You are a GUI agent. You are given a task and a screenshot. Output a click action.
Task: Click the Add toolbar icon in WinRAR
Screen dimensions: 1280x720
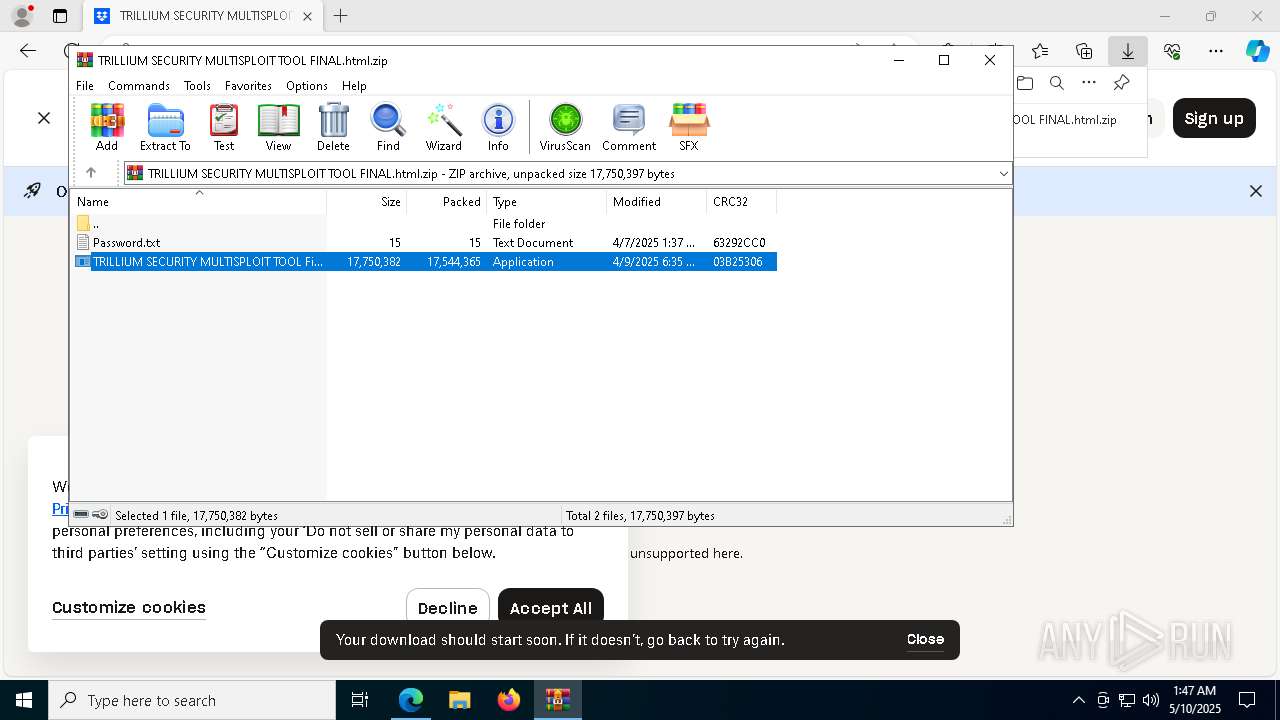click(107, 127)
